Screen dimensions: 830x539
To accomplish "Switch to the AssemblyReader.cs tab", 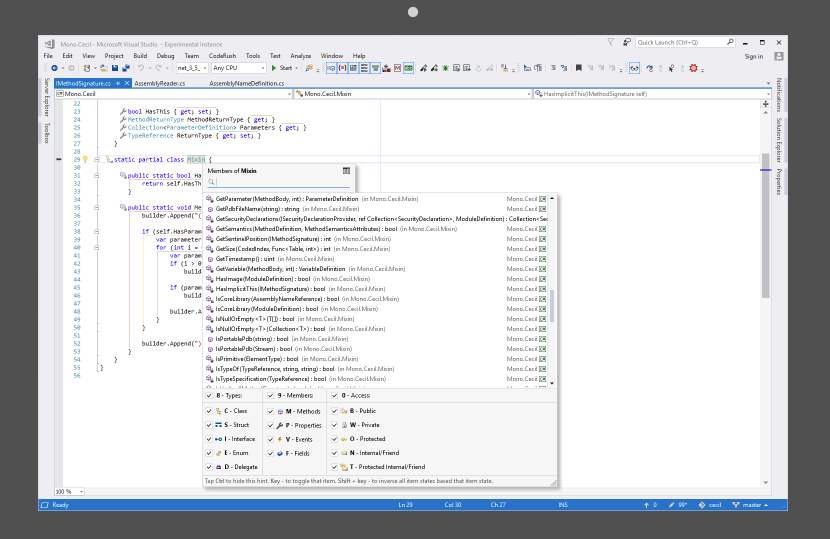I will click(159, 83).
